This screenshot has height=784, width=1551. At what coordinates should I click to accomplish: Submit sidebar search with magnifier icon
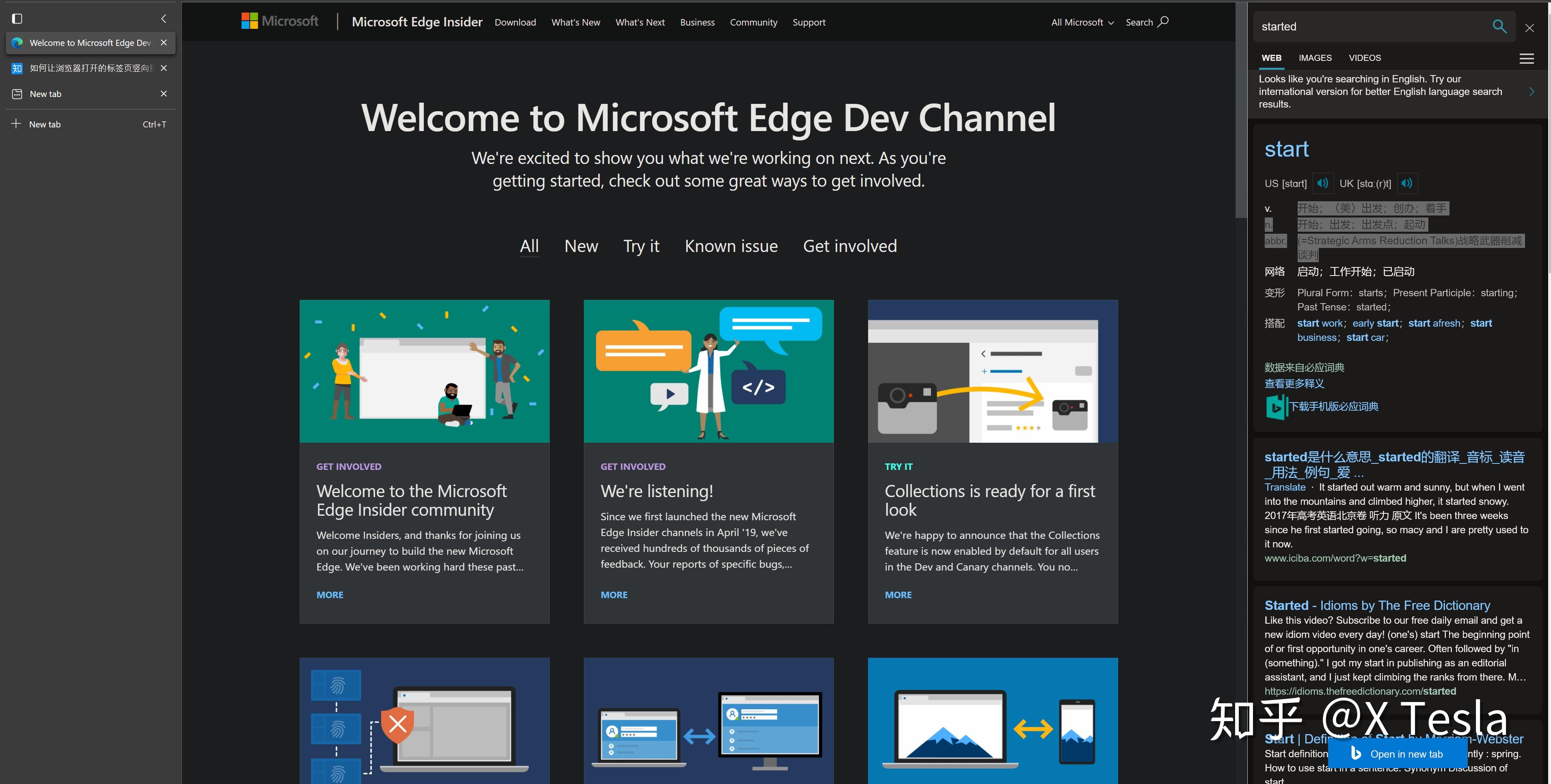[1499, 26]
